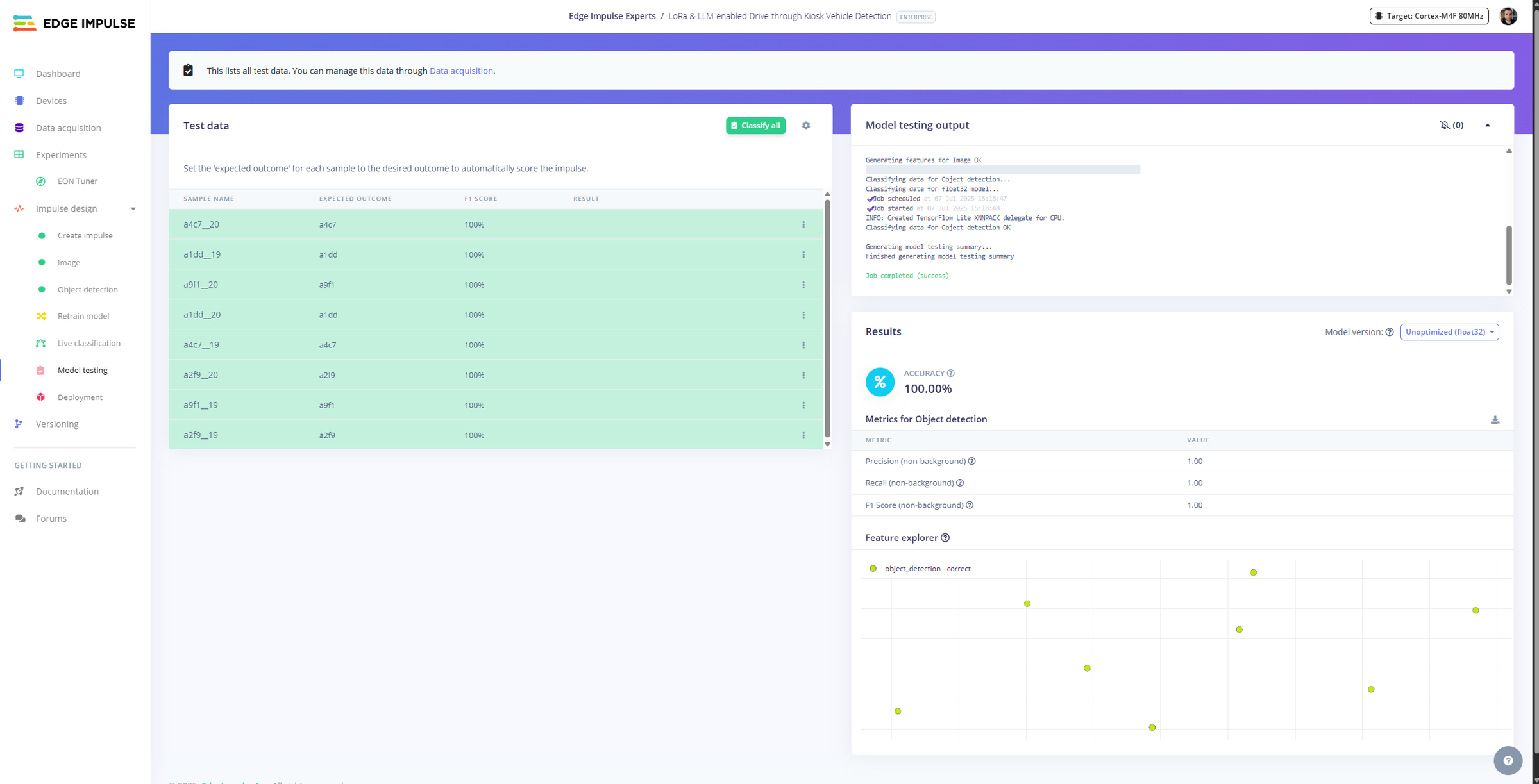This screenshot has height=784, width=1539.
Task: Click the test data list scrollbar
Action: 827,319
